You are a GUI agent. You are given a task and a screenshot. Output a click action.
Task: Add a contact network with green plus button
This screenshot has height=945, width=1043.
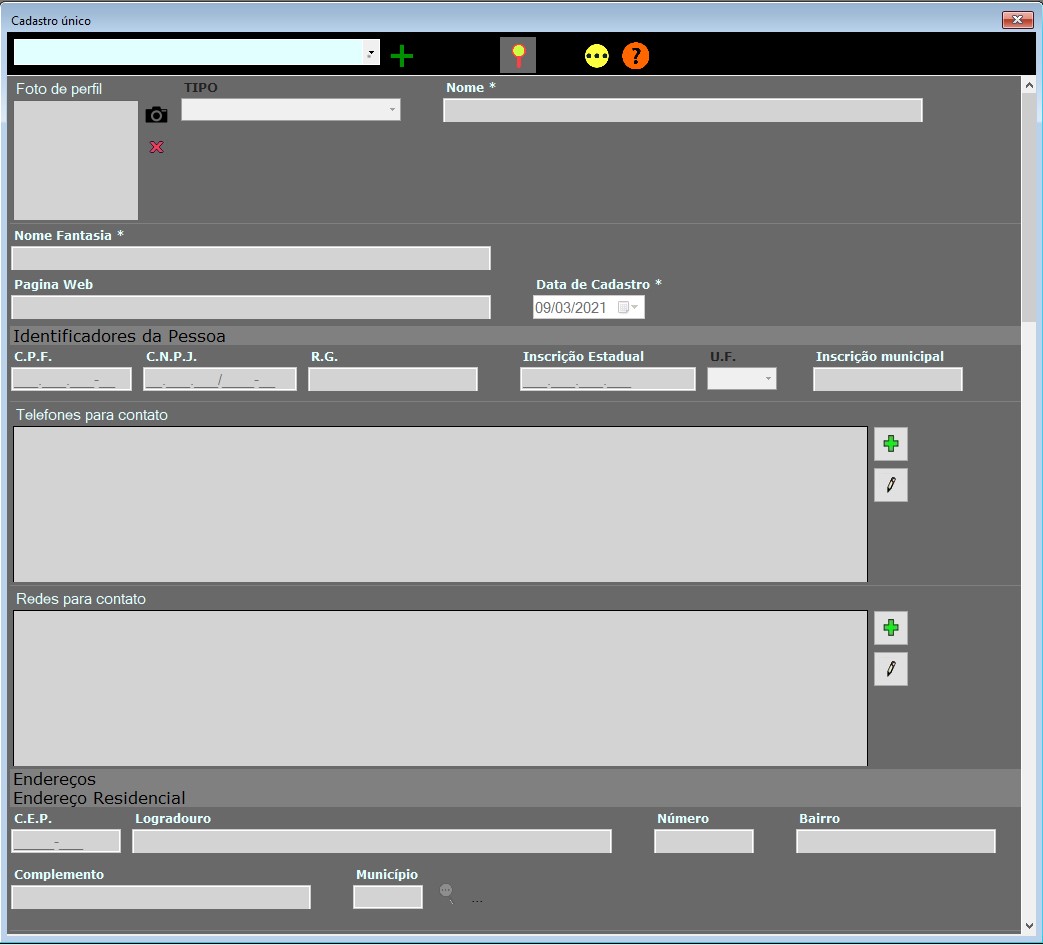(x=890, y=628)
